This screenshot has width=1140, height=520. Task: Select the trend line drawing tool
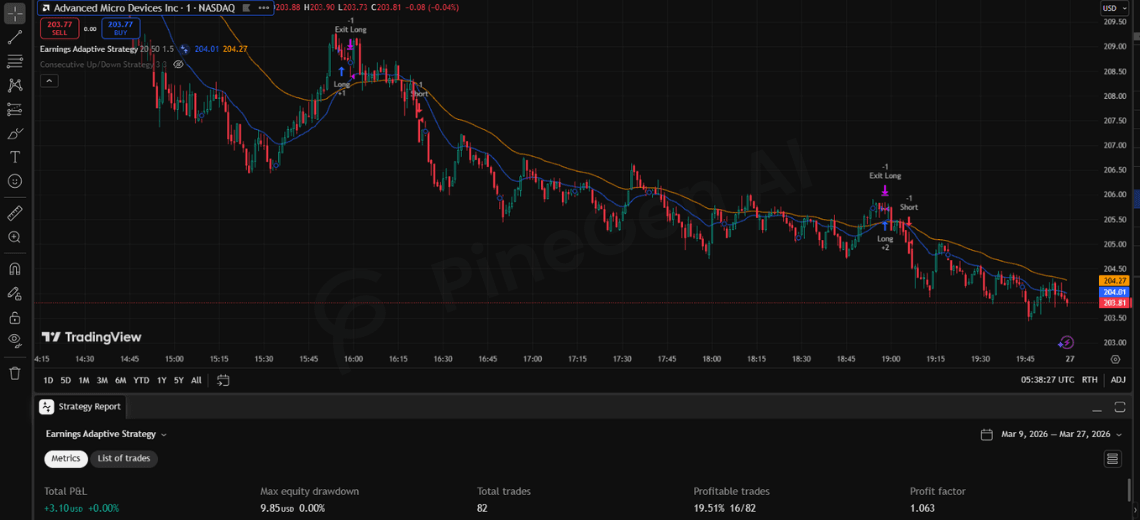15,37
